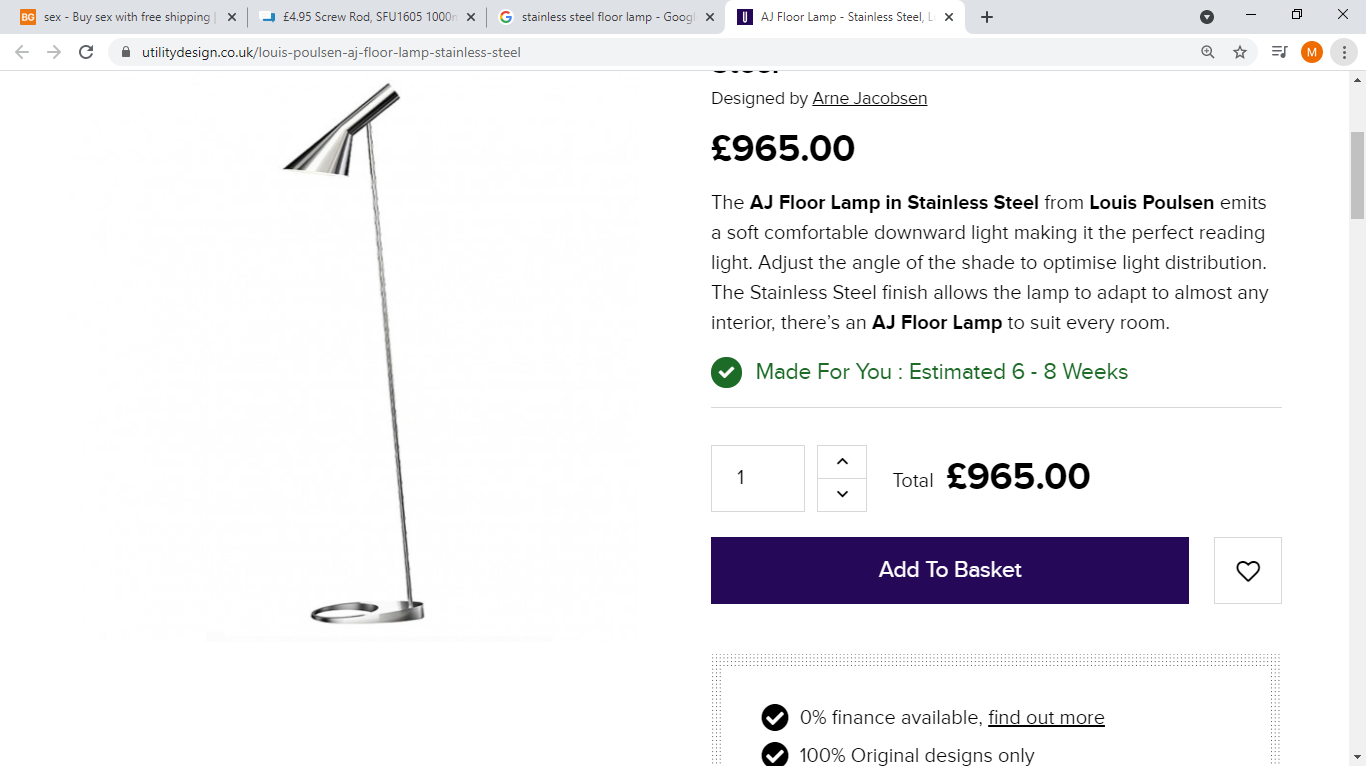This screenshot has height=766, width=1366.
Task: Increase quantity with up arrow
Action: click(x=842, y=461)
